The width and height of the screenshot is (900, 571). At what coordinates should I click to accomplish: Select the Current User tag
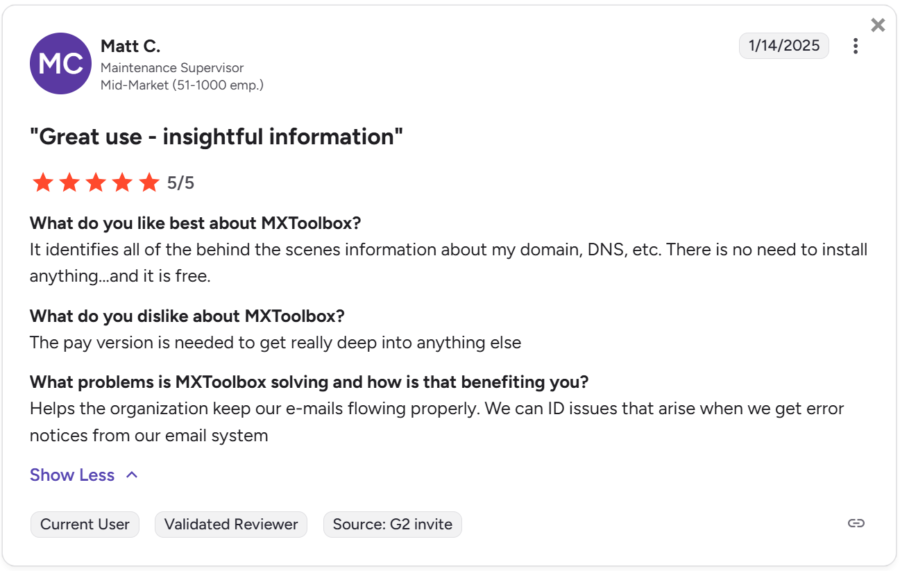click(x=85, y=524)
